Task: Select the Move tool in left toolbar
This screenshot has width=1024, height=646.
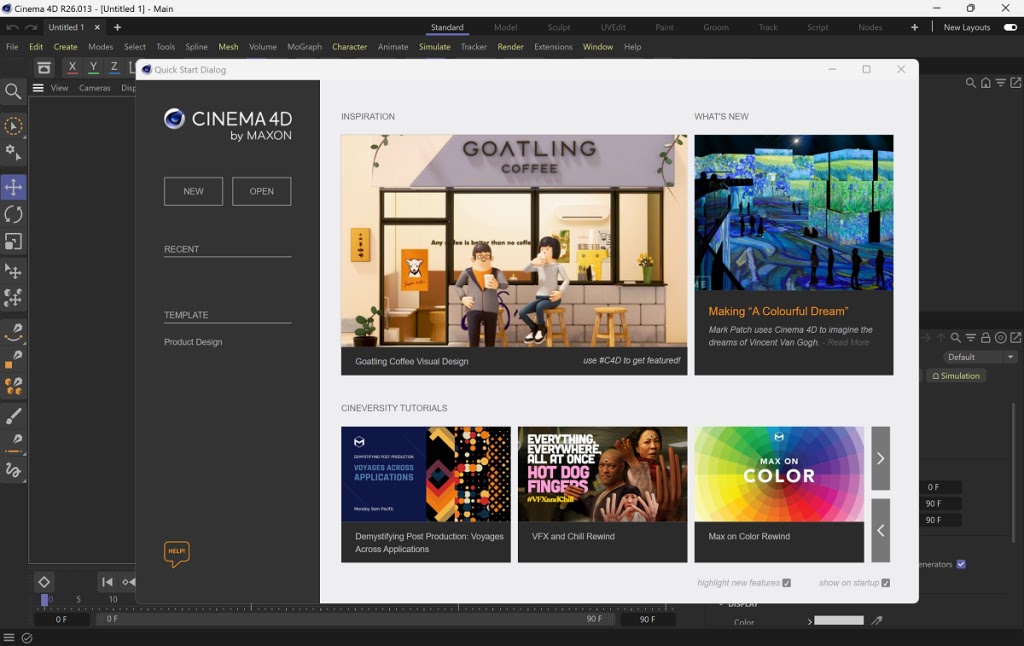Action: 13,187
